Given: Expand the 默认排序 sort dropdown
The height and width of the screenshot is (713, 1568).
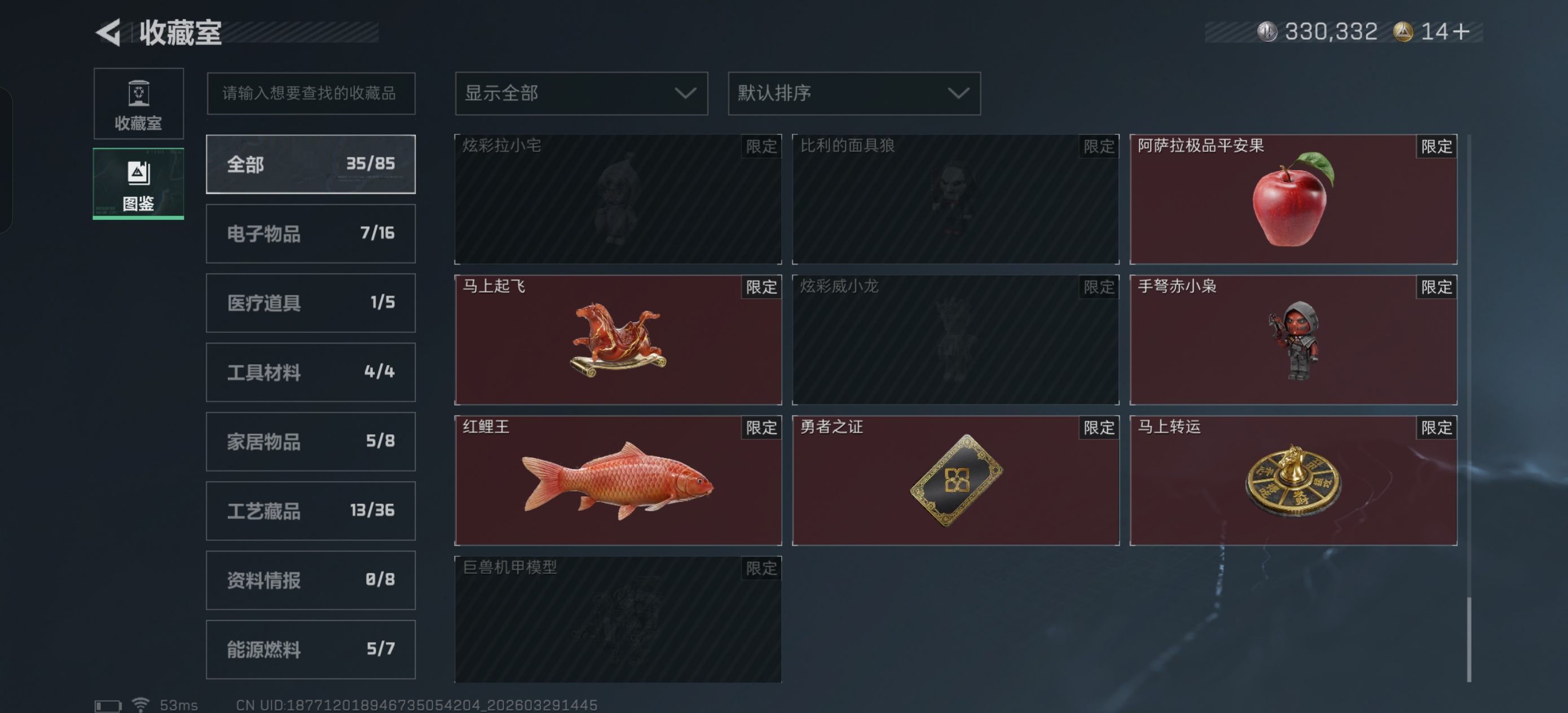Looking at the screenshot, I should (854, 93).
